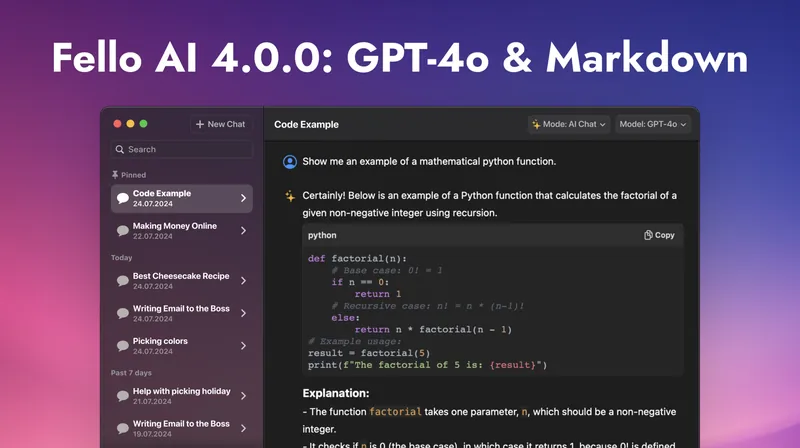The height and width of the screenshot is (448, 800).
Task: Click the print statement code line
Action: [x=427, y=365]
